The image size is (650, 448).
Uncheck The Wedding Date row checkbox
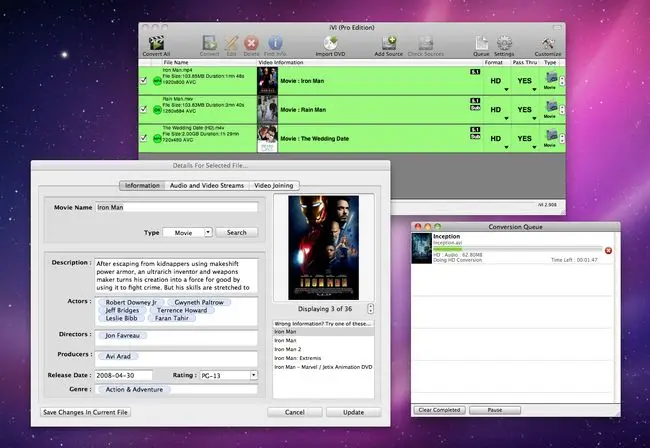point(143,138)
